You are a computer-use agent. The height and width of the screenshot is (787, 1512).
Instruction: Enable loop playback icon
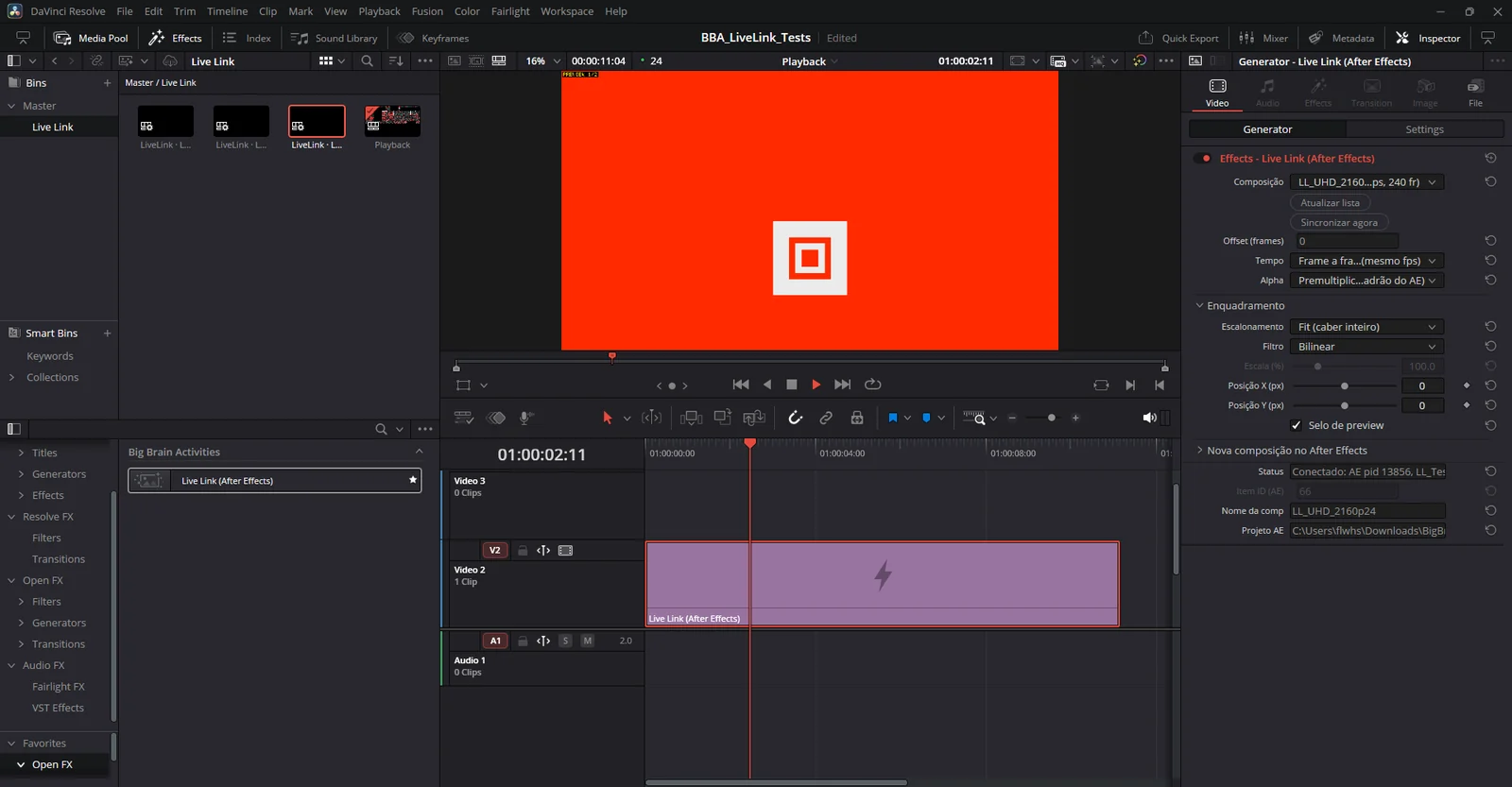pos(873,385)
